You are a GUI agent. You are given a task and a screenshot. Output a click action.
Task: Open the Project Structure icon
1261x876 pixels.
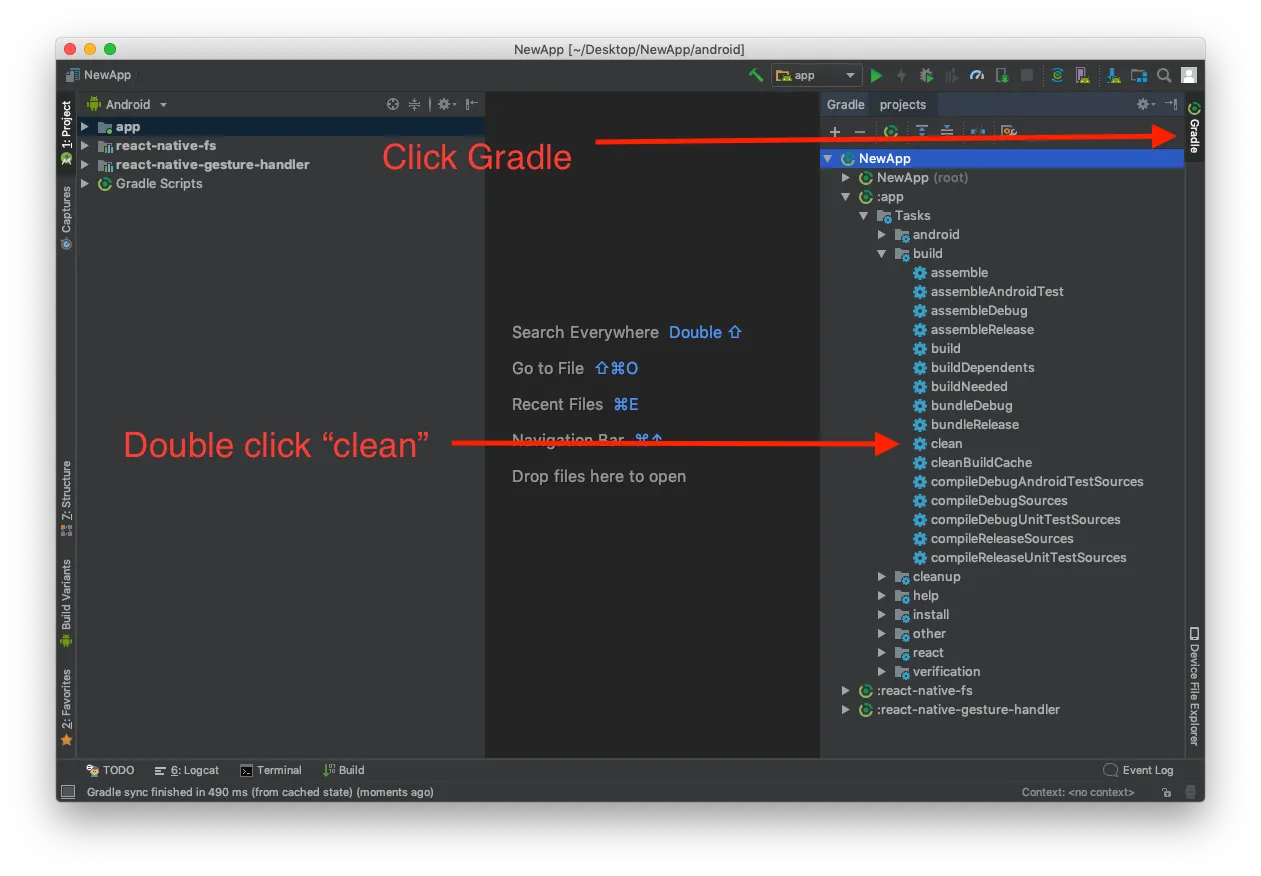(1139, 75)
